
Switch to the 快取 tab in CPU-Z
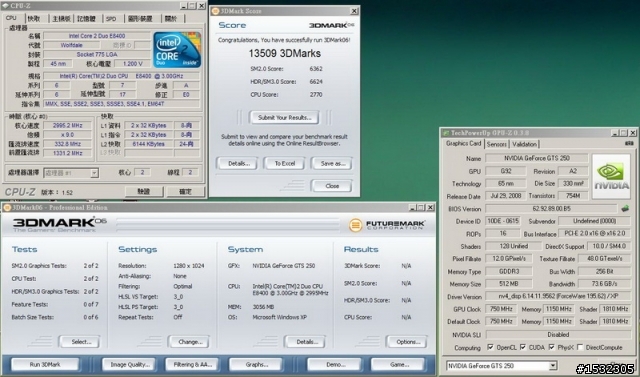(x=34, y=19)
